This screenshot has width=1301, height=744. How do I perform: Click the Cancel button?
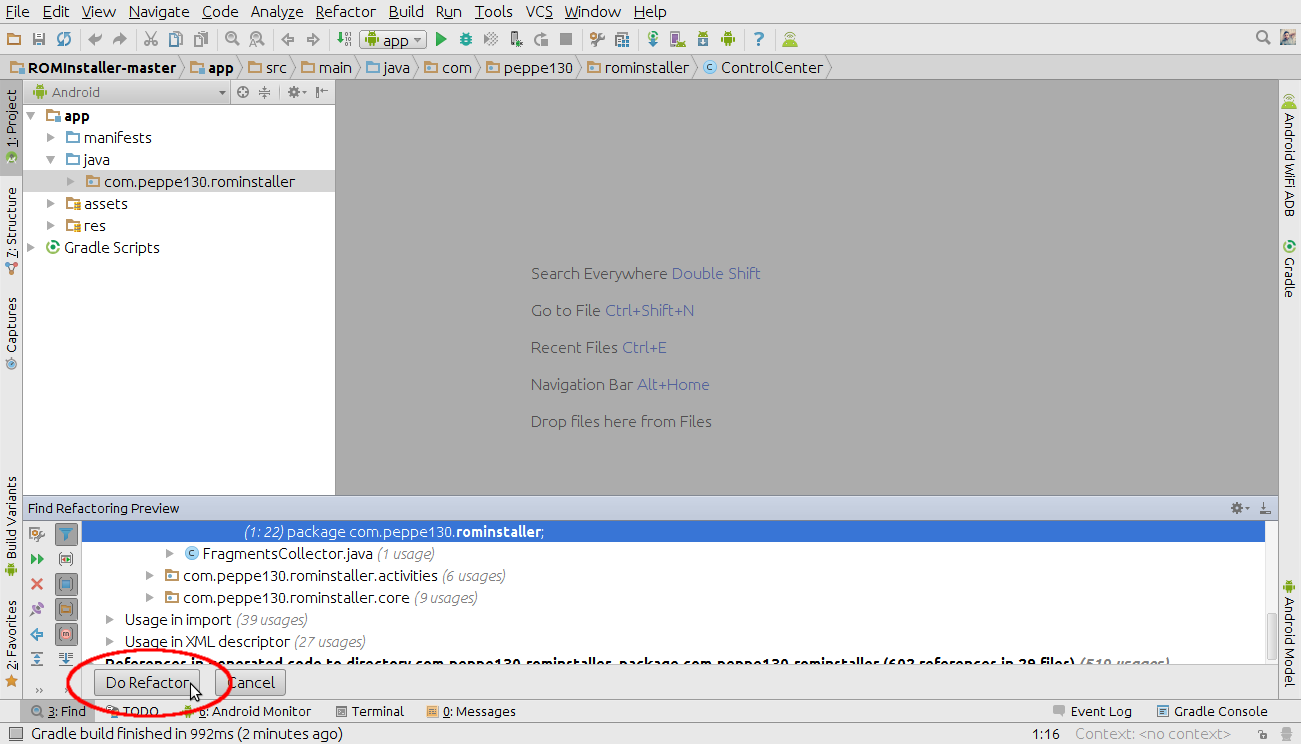pos(251,683)
